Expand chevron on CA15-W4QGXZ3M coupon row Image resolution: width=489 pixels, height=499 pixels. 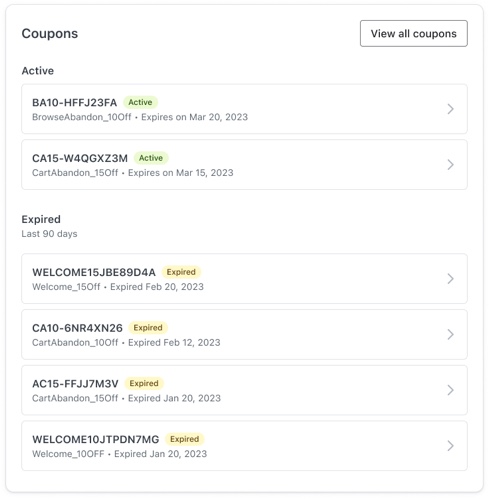[450, 165]
